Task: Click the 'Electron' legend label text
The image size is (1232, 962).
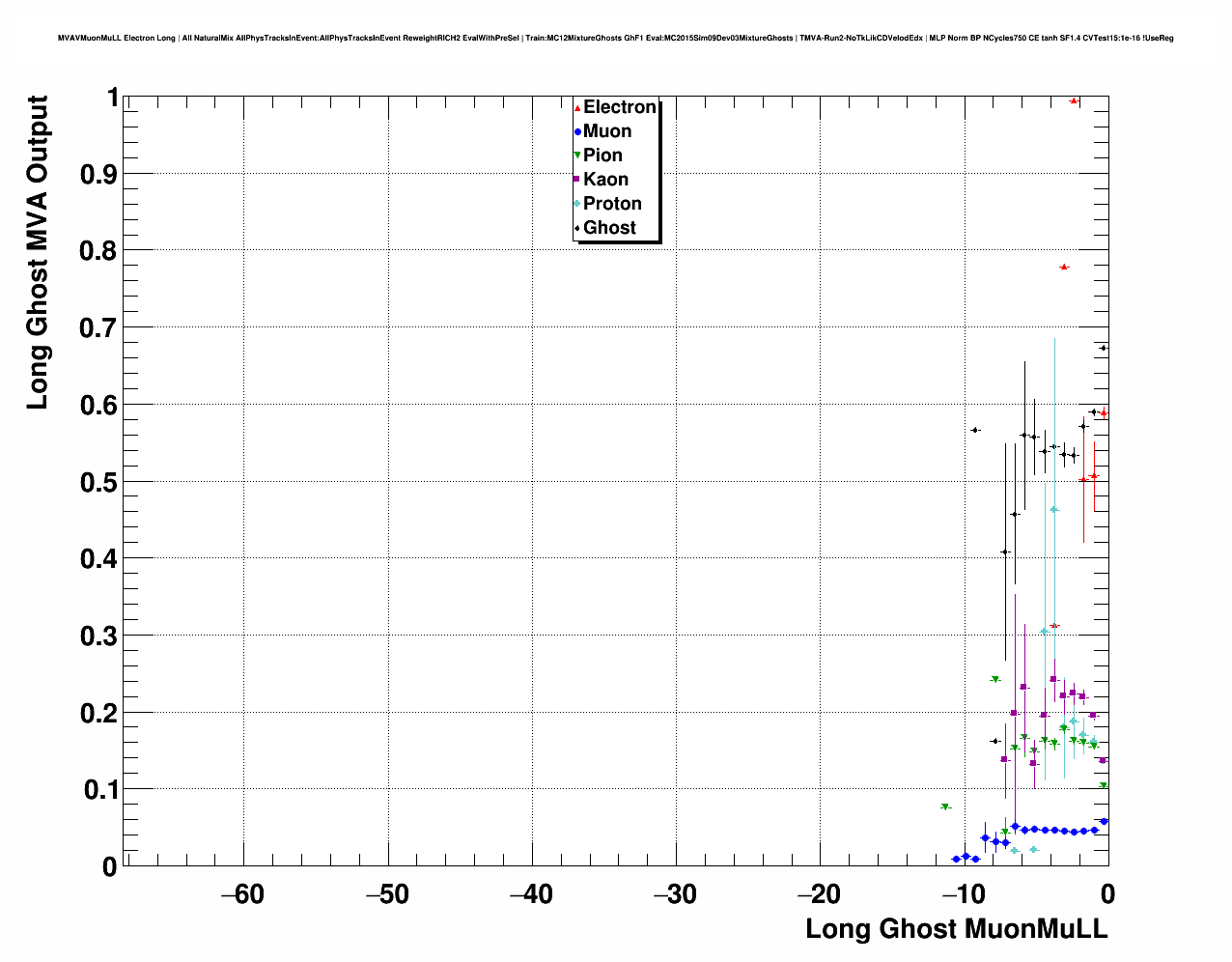Action: pos(619,107)
